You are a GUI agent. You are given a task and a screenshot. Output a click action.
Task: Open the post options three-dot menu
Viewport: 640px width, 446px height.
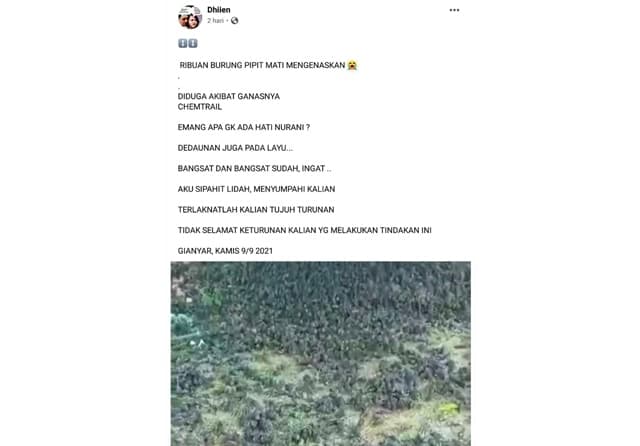click(x=454, y=10)
